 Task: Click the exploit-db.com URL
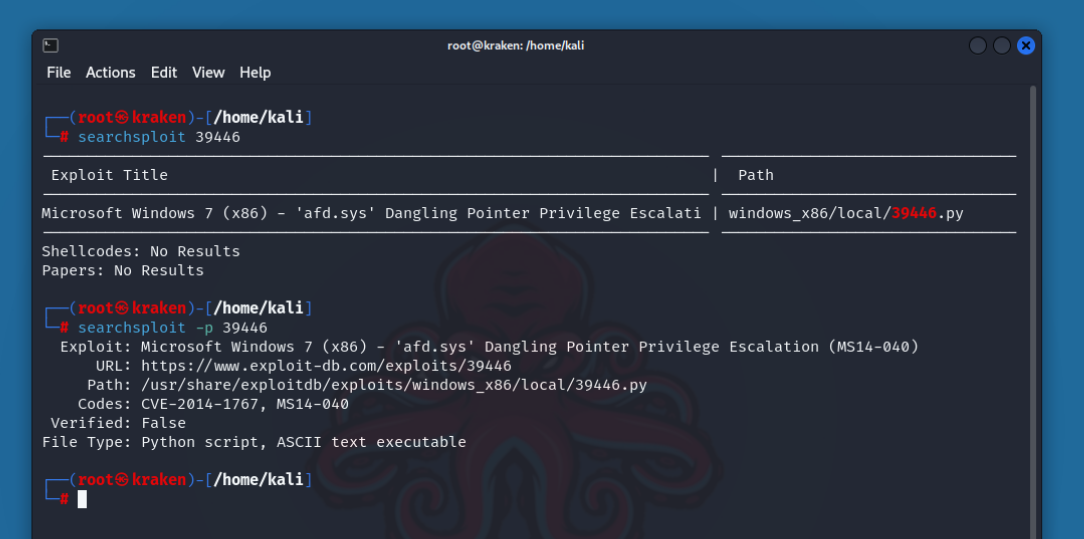tap(326, 366)
